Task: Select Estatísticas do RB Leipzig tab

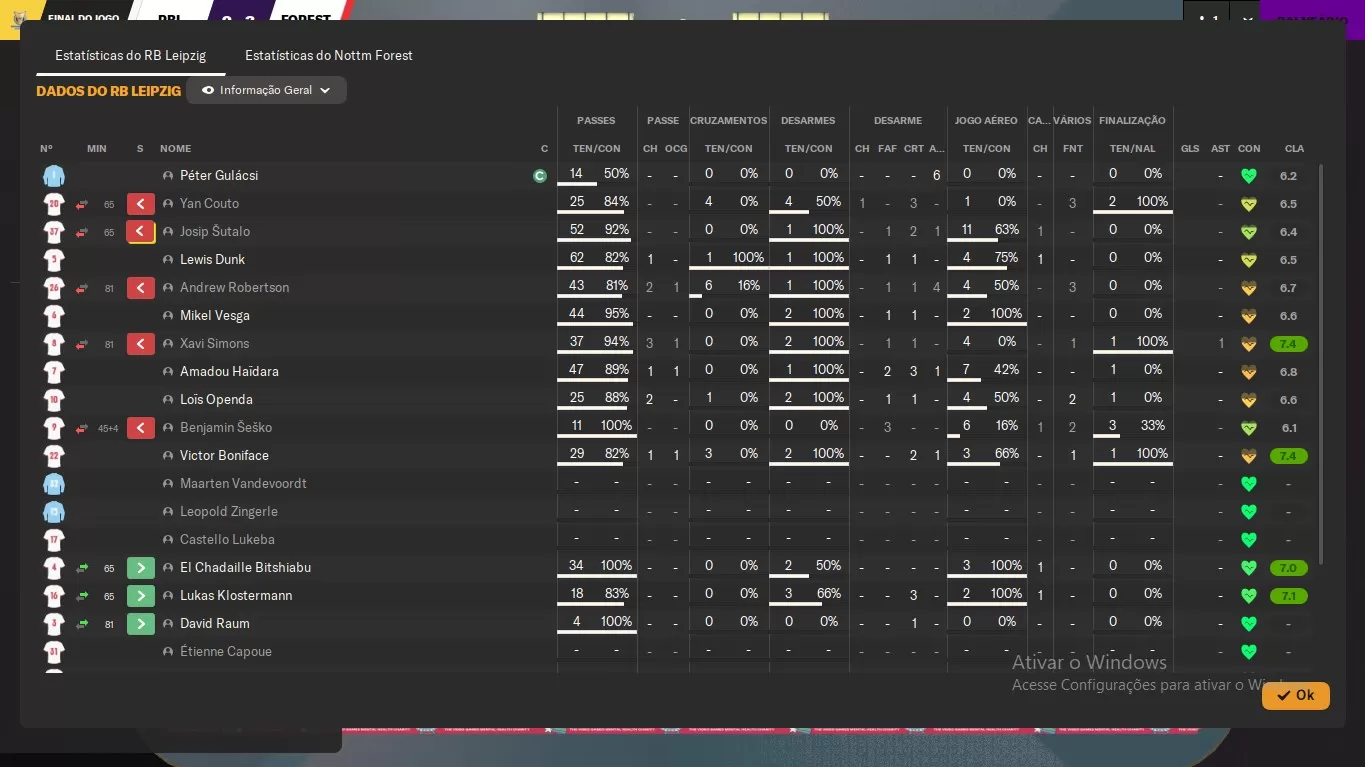Action: pyautogui.click(x=131, y=55)
